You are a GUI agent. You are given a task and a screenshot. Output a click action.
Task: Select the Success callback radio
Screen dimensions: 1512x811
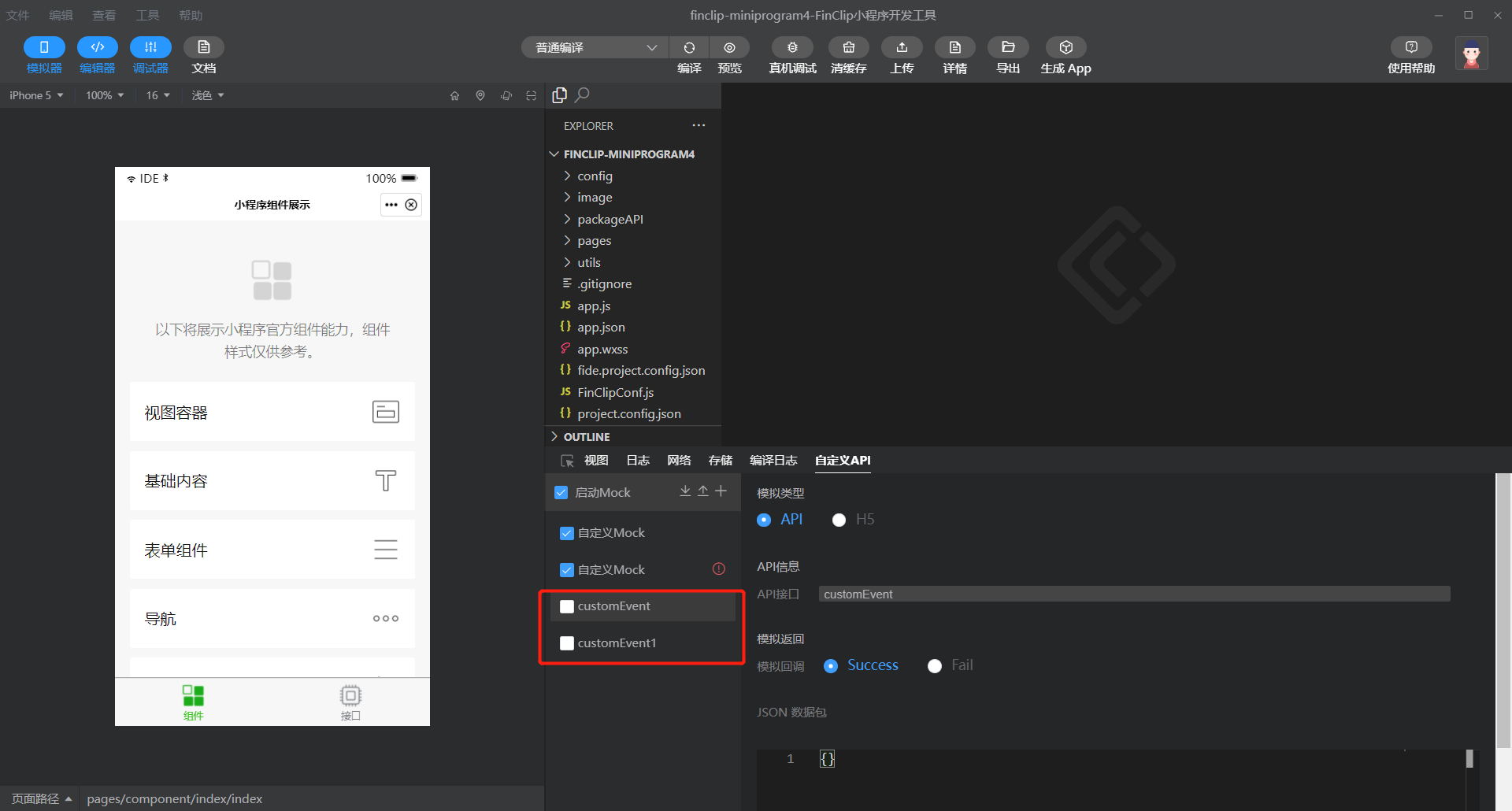tap(831, 666)
